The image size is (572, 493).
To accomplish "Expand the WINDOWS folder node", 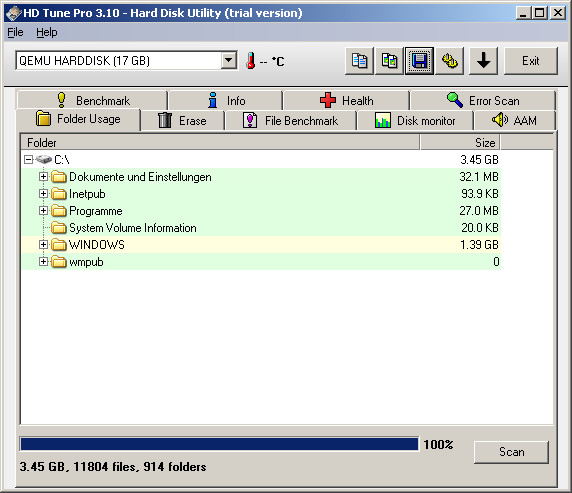I will pos(43,244).
